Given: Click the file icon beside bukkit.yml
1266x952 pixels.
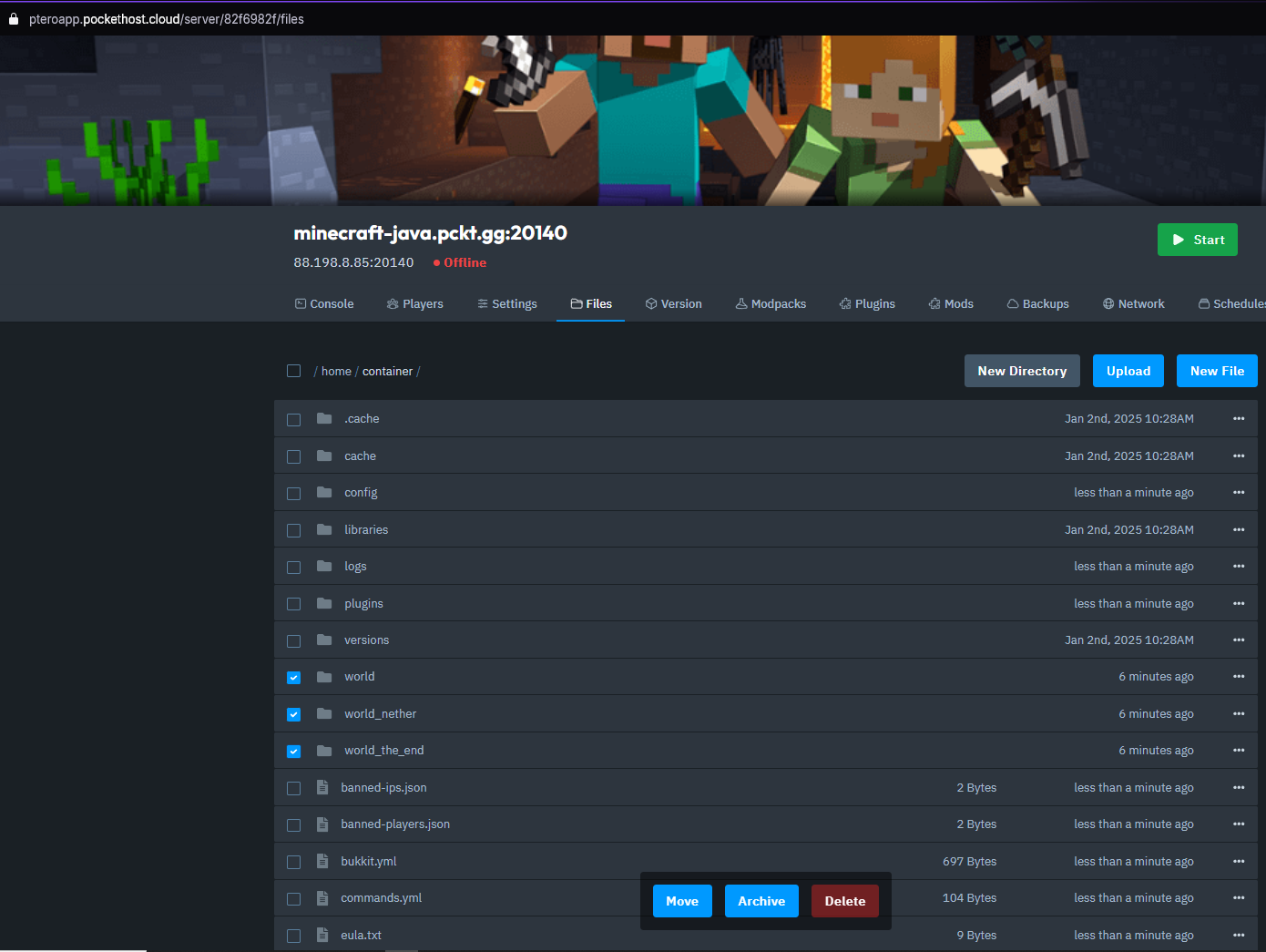Looking at the screenshot, I should click(x=322, y=861).
